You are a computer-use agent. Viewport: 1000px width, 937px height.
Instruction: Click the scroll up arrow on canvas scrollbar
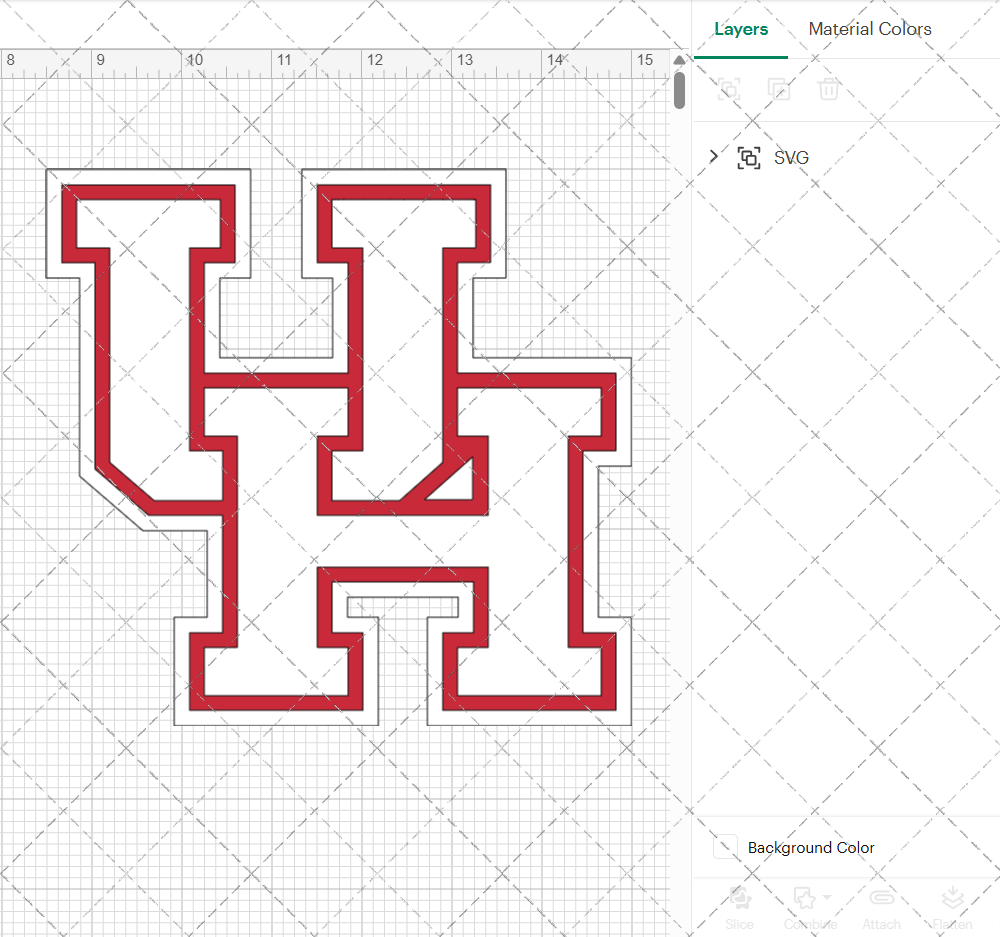coord(679,60)
